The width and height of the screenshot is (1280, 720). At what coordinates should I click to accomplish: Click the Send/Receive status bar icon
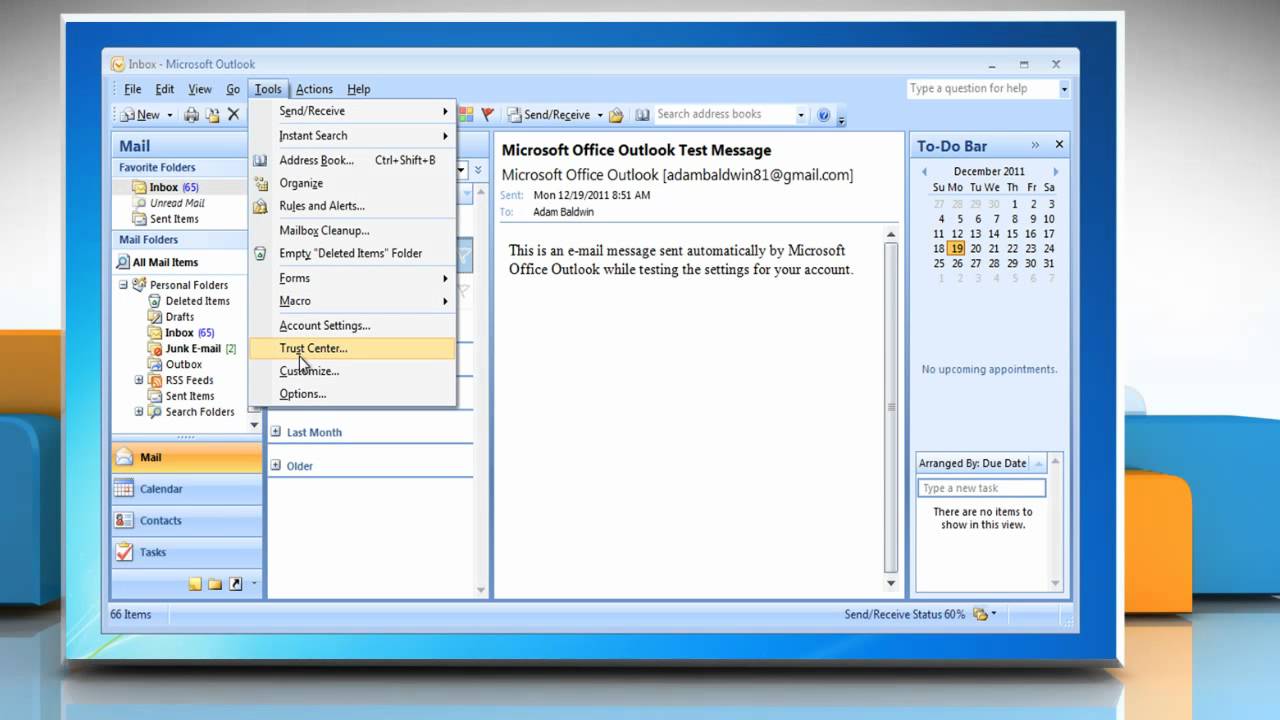pos(980,614)
